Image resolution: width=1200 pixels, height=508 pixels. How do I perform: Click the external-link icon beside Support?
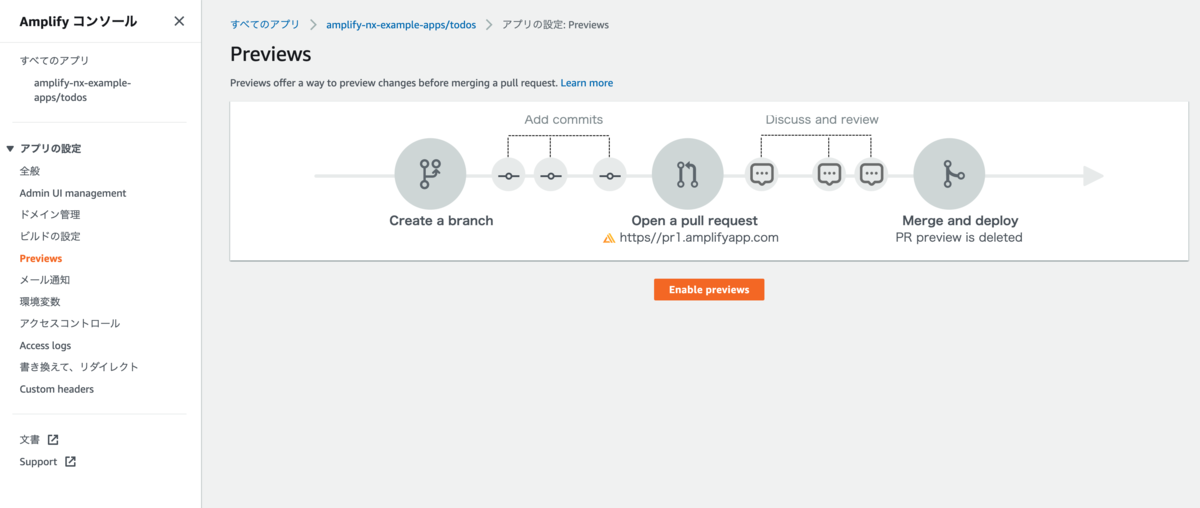[70, 462]
